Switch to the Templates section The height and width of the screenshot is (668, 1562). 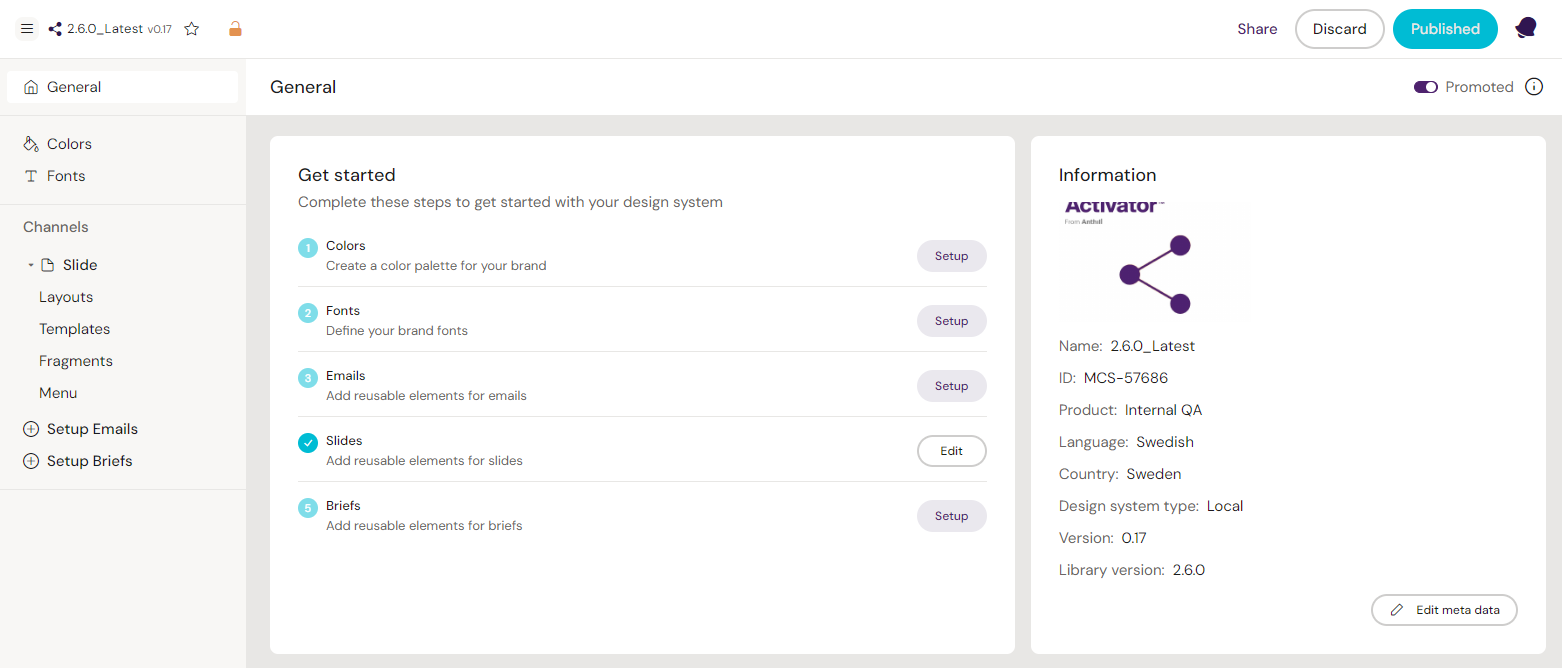pos(74,328)
